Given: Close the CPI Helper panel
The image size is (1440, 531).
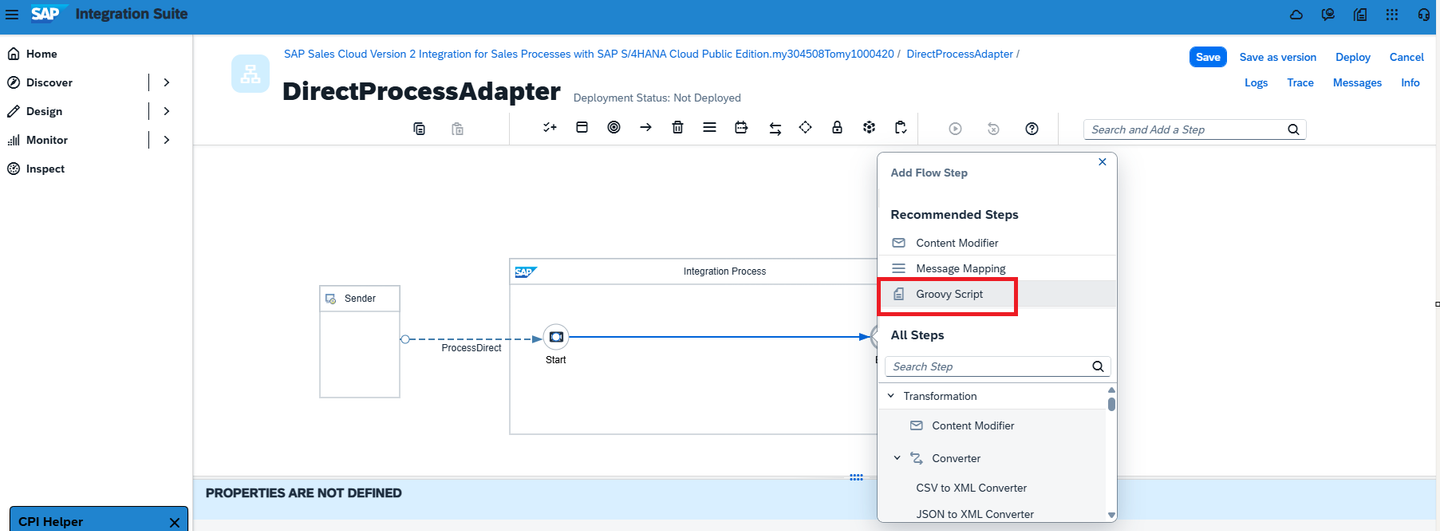Looking at the screenshot, I should pos(174,522).
